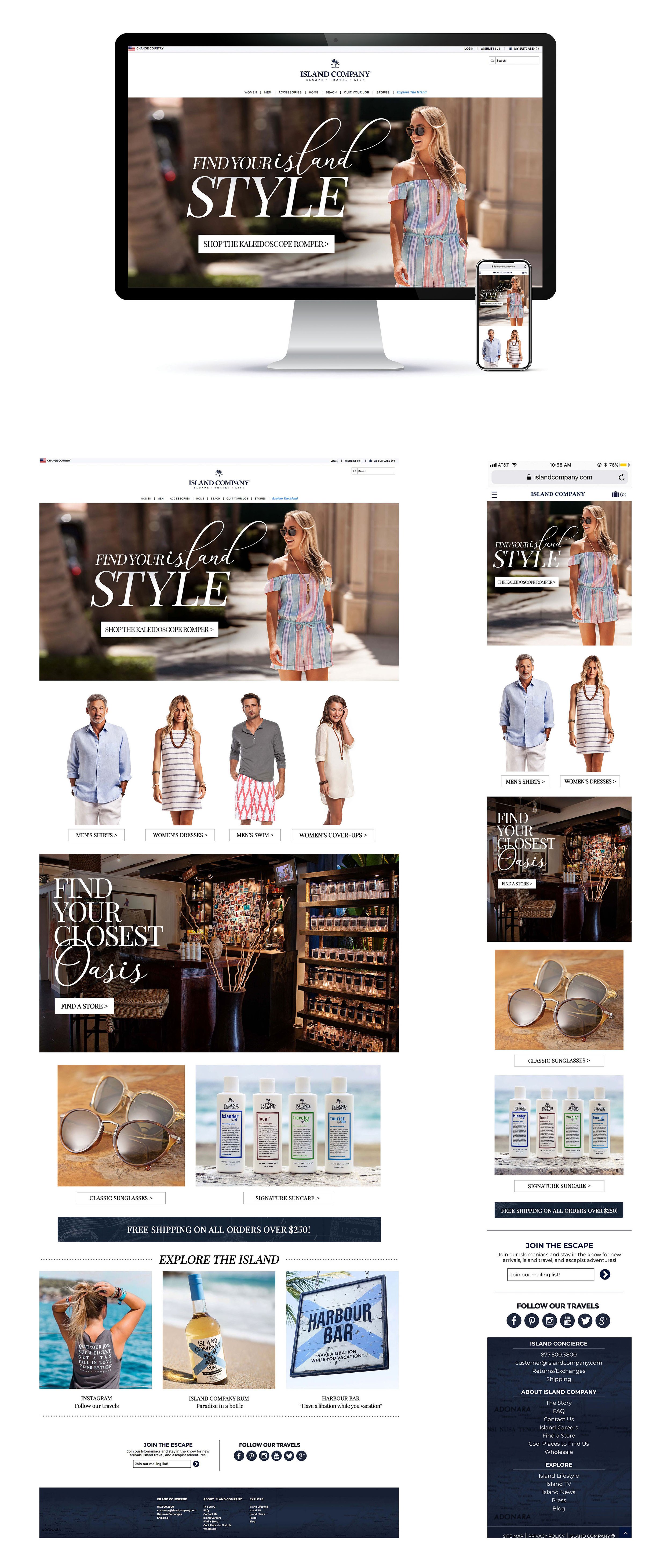Click Men's Swim button under swim trunks model
Viewport: 671px width, 1568px height.
coord(255,835)
